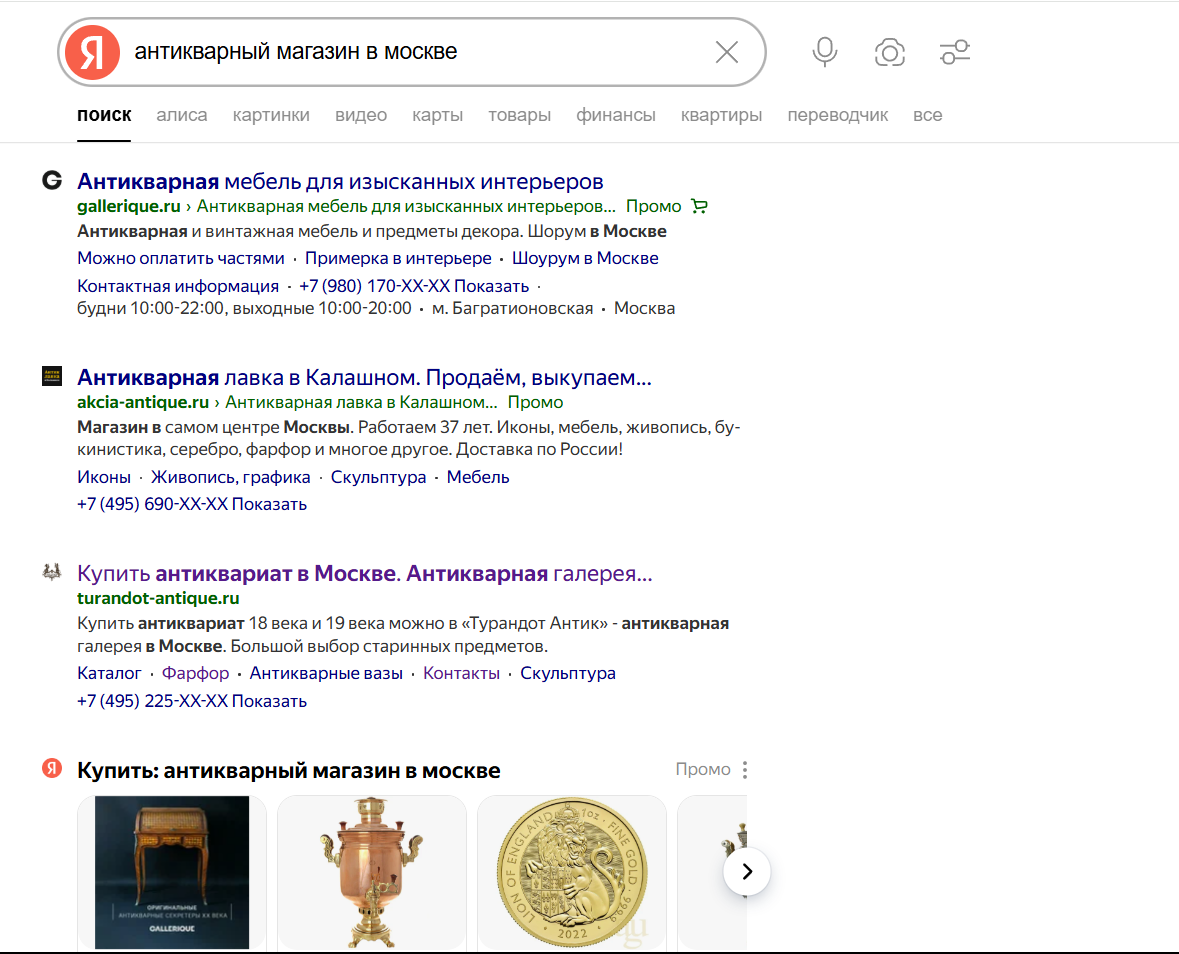Start voice search with the microphone icon

pos(825,53)
